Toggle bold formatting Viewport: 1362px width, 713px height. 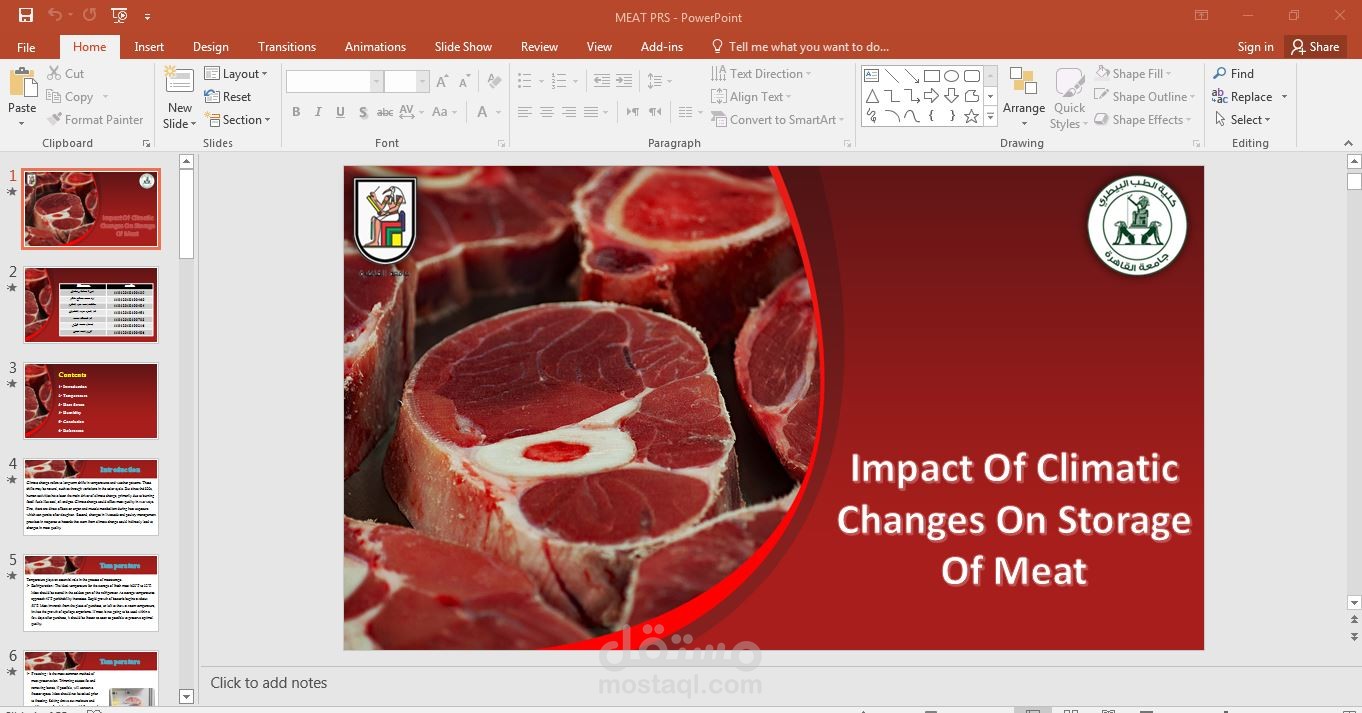[x=296, y=112]
